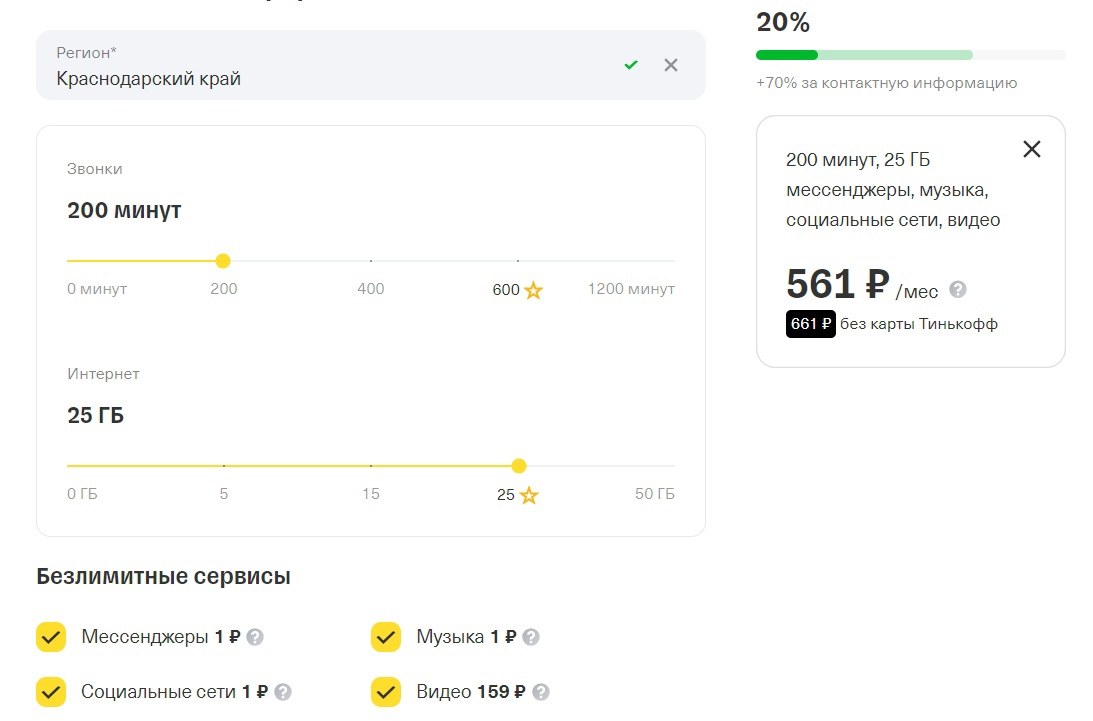Click the 661 ₽ price badge without Tinkoff card
The image size is (1093, 721).
pos(810,324)
